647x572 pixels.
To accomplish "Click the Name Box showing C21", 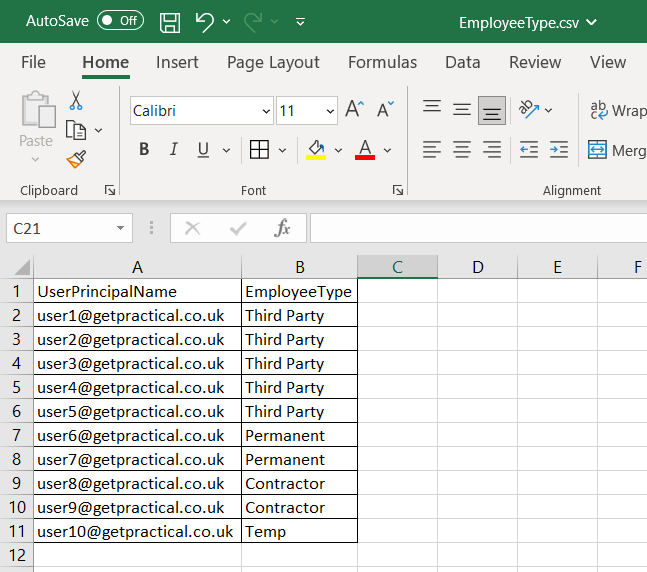I will pos(60,228).
